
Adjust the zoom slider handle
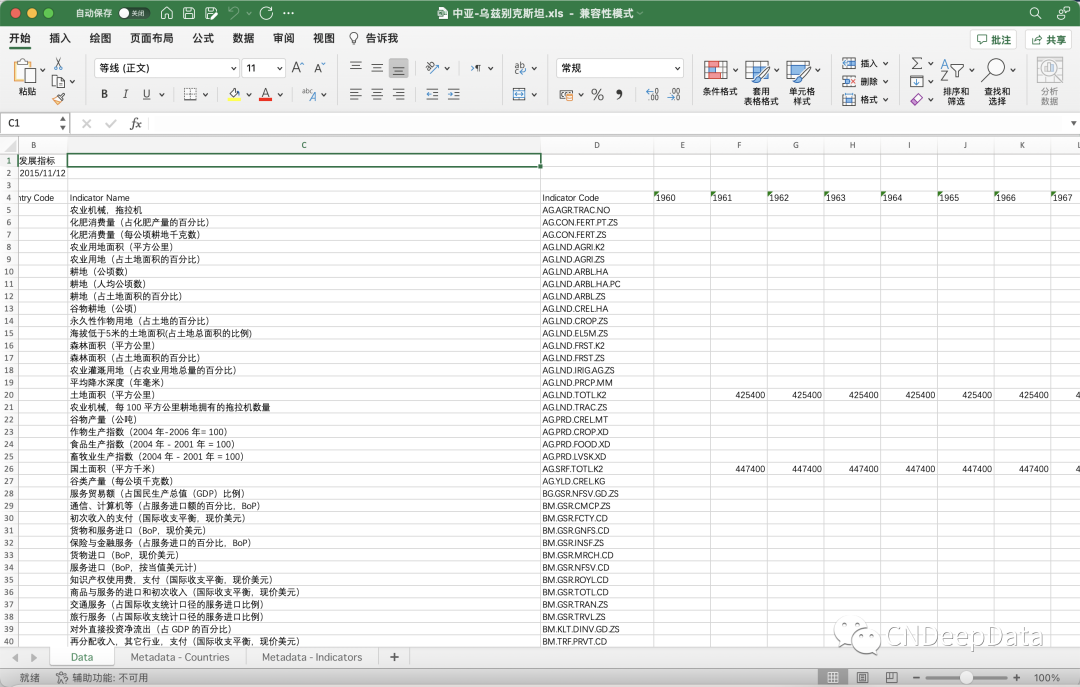[x=966, y=678]
